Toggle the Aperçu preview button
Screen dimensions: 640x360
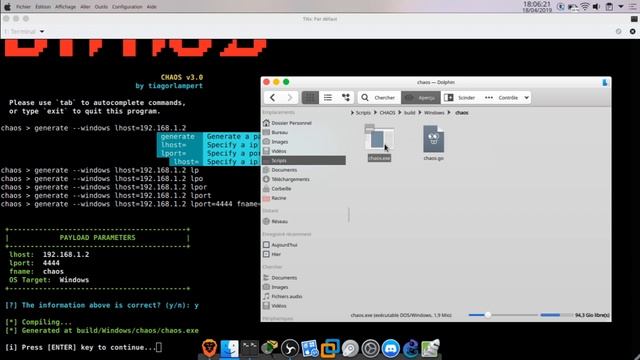[420, 98]
